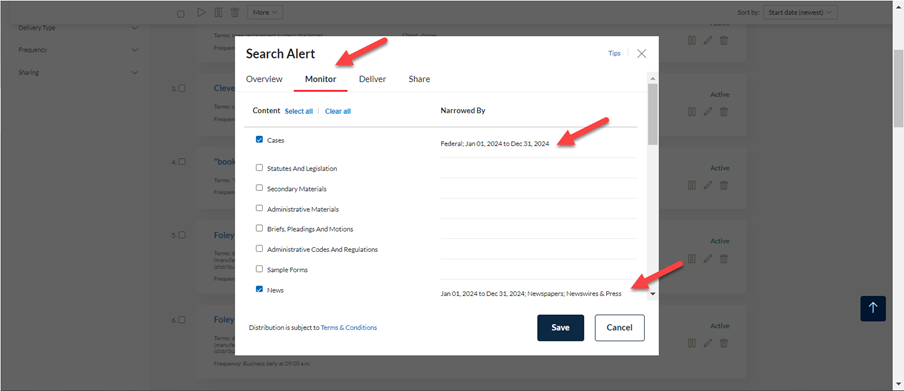Check the Sample Forms checkbox
Viewport: 904px width, 391px height.
(259, 269)
